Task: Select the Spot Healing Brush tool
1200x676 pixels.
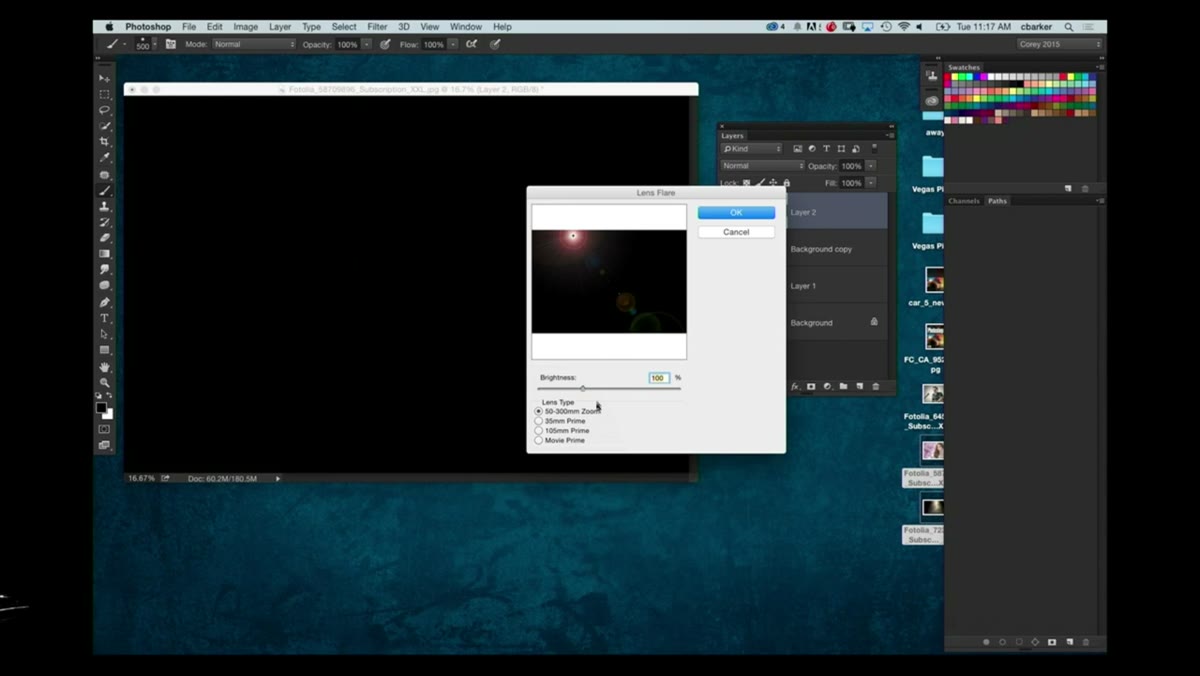Action: 104,174
